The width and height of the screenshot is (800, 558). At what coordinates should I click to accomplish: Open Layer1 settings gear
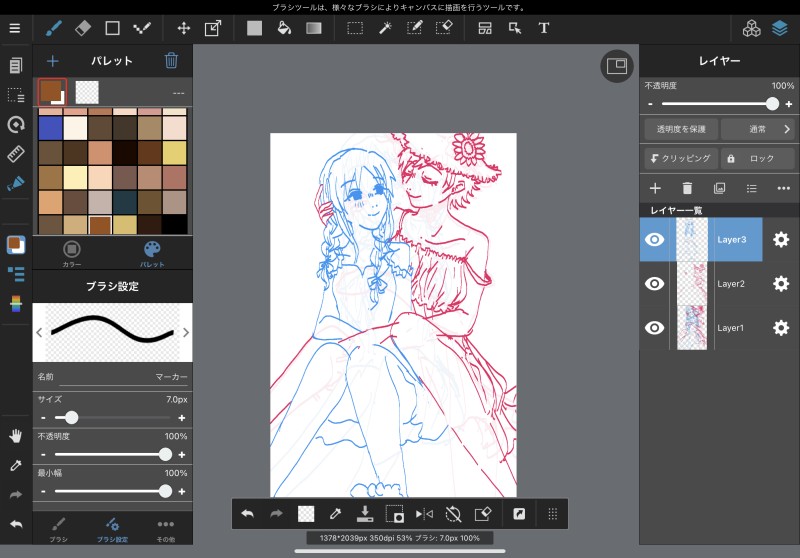click(x=781, y=328)
